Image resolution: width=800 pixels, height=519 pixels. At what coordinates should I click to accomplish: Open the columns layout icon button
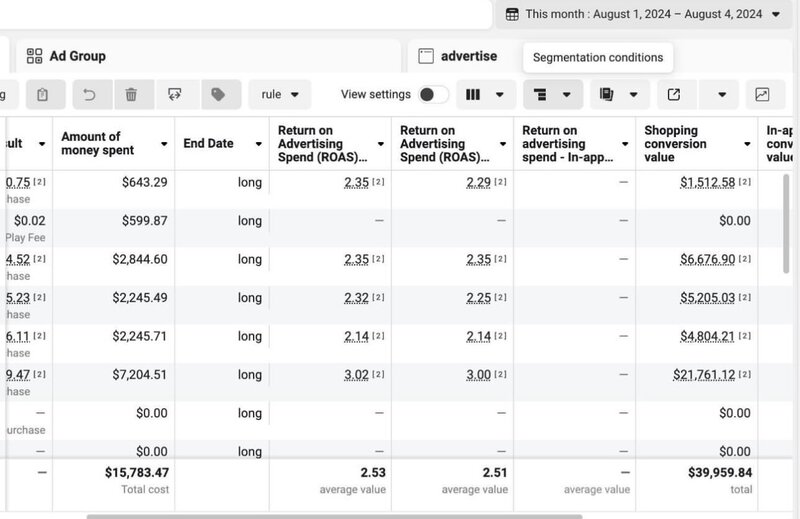click(484, 95)
